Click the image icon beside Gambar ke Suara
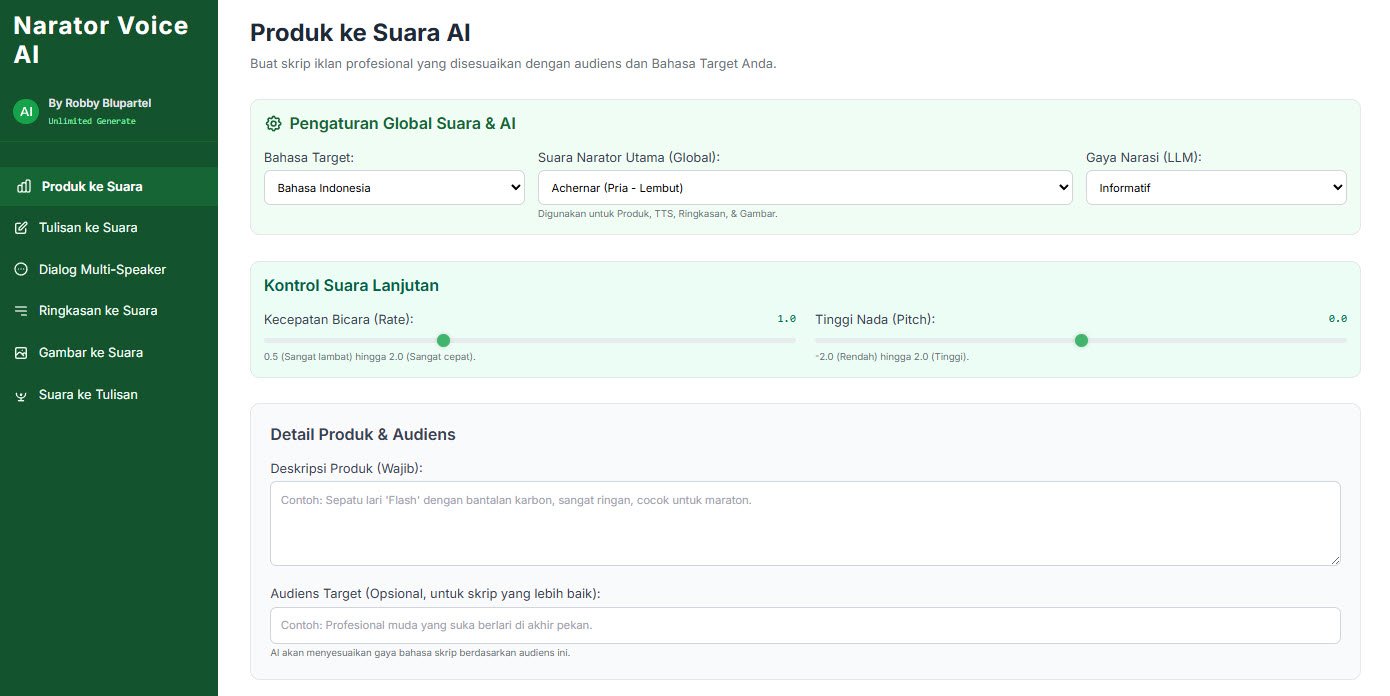This screenshot has width=1390, height=696. [21, 353]
